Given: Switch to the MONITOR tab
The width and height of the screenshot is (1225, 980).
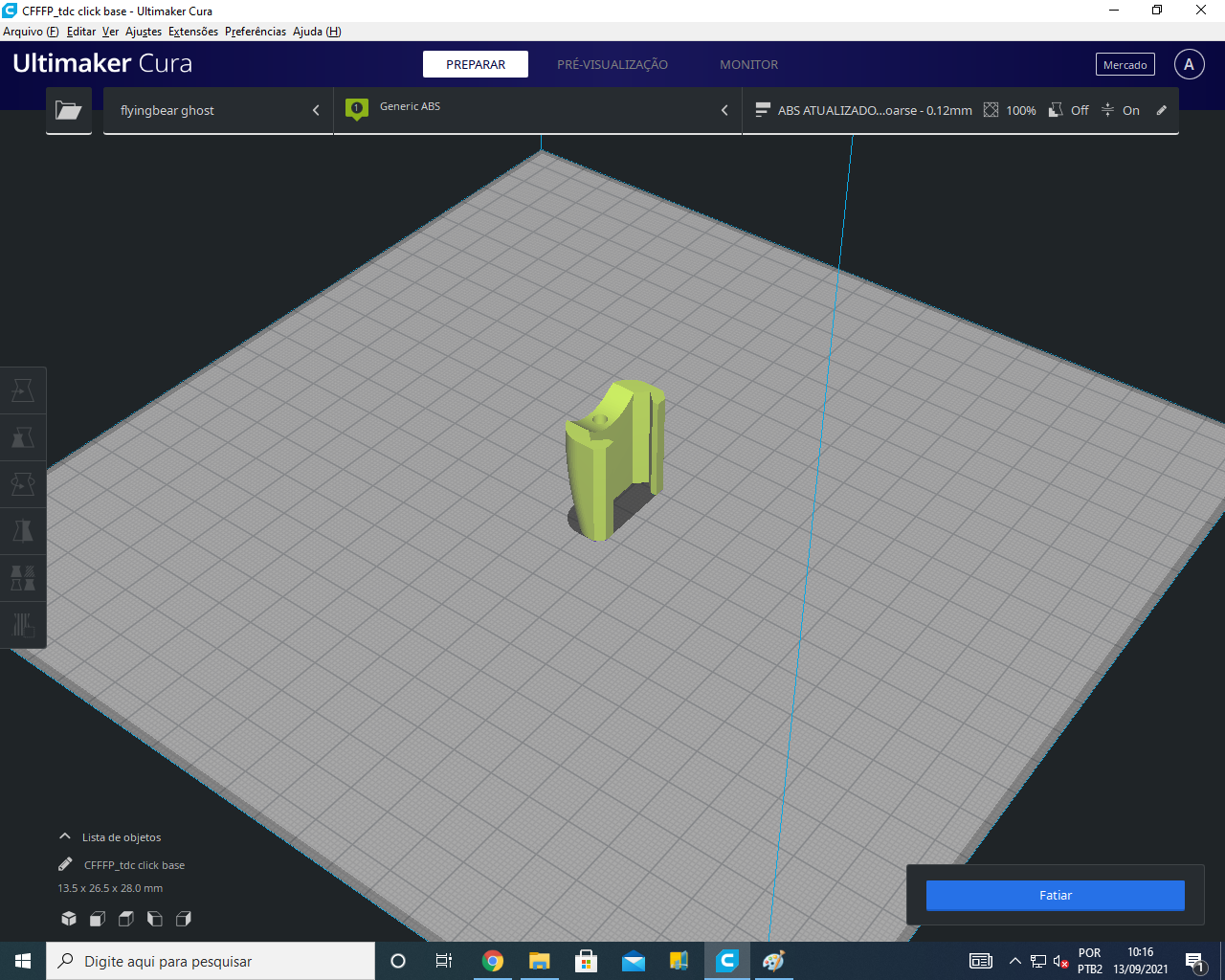Looking at the screenshot, I should point(749,64).
